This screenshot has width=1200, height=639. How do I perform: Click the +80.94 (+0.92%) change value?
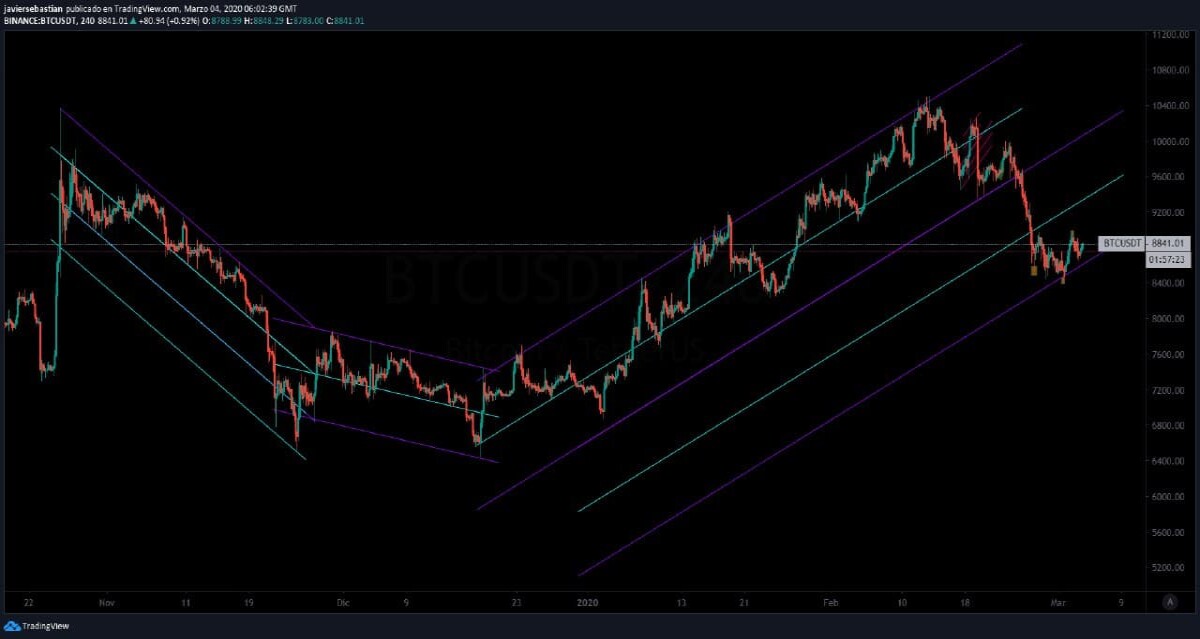[167, 19]
